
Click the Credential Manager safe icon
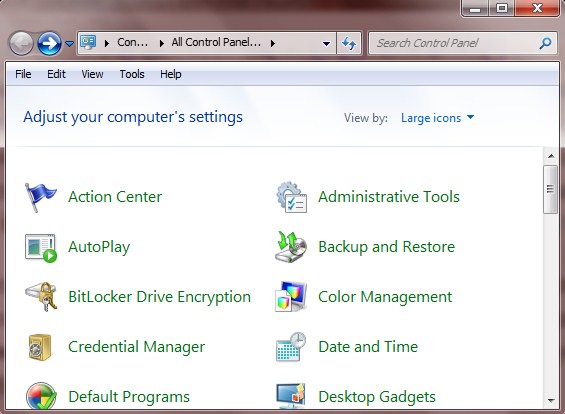(40, 347)
